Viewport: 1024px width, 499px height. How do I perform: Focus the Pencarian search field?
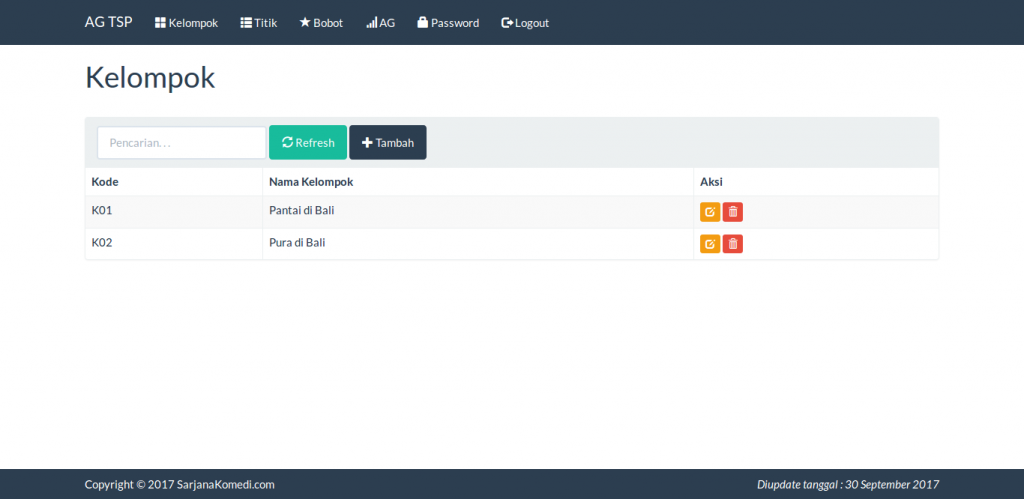181,143
